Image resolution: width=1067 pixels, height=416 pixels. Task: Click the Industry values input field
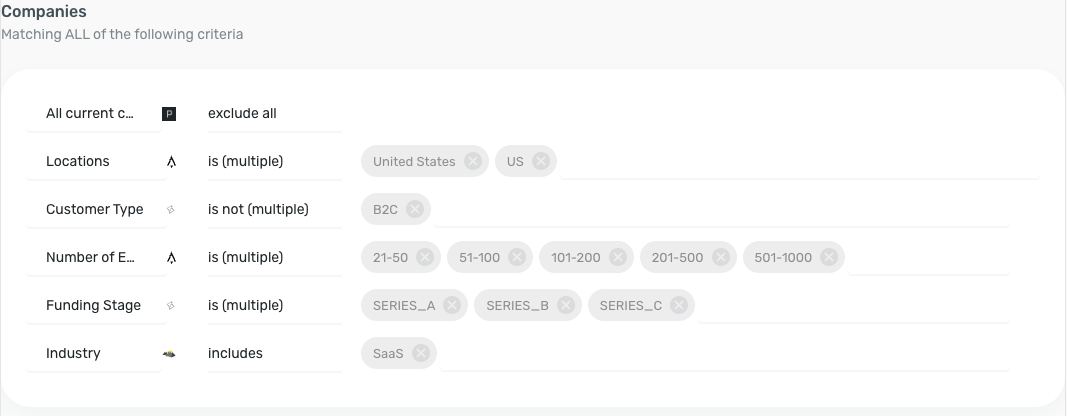coord(725,353)
